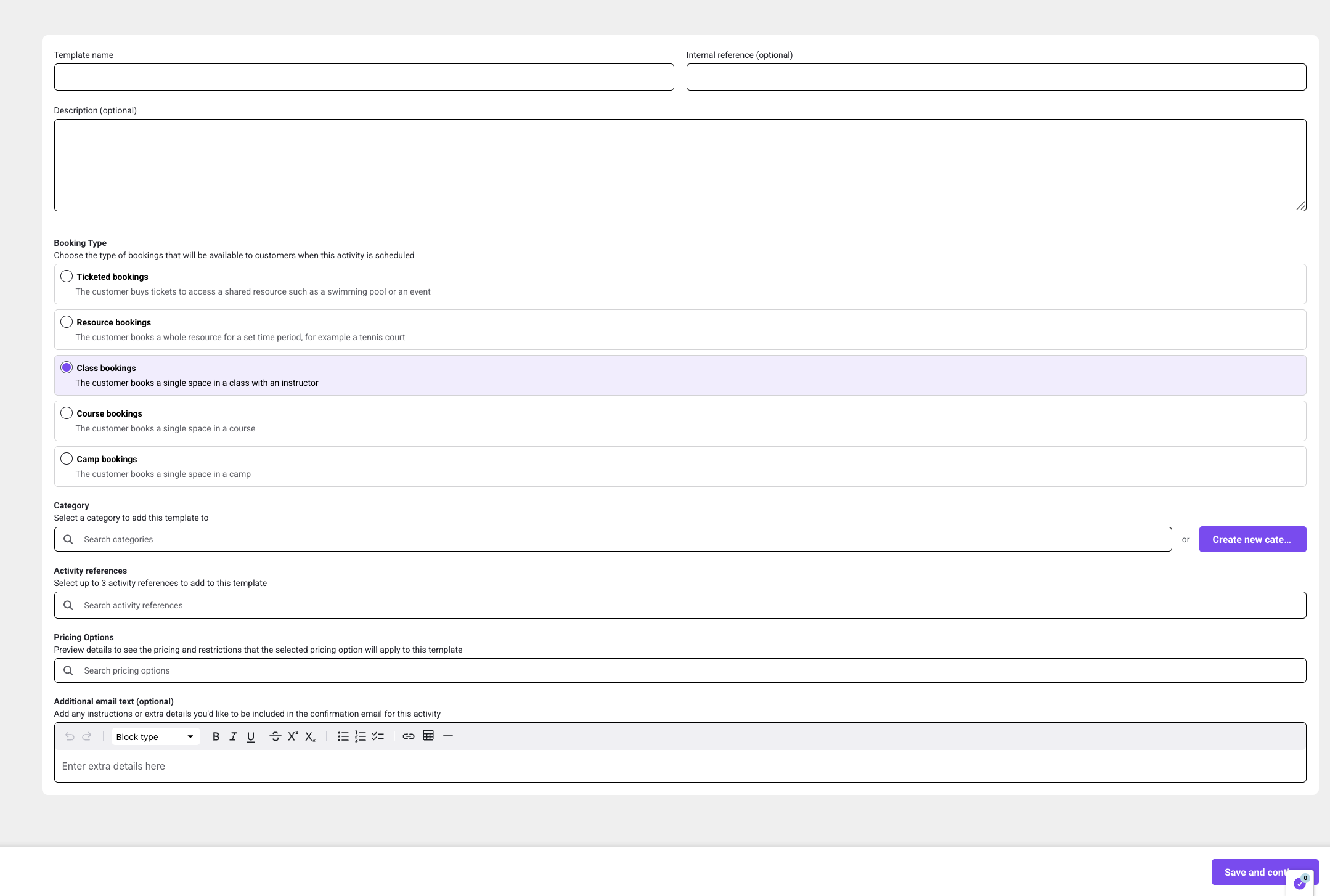The height and width of the screenshot is (896, 1330).
Task: Click the Ticketed bookings description text
Action: point(253,291)
